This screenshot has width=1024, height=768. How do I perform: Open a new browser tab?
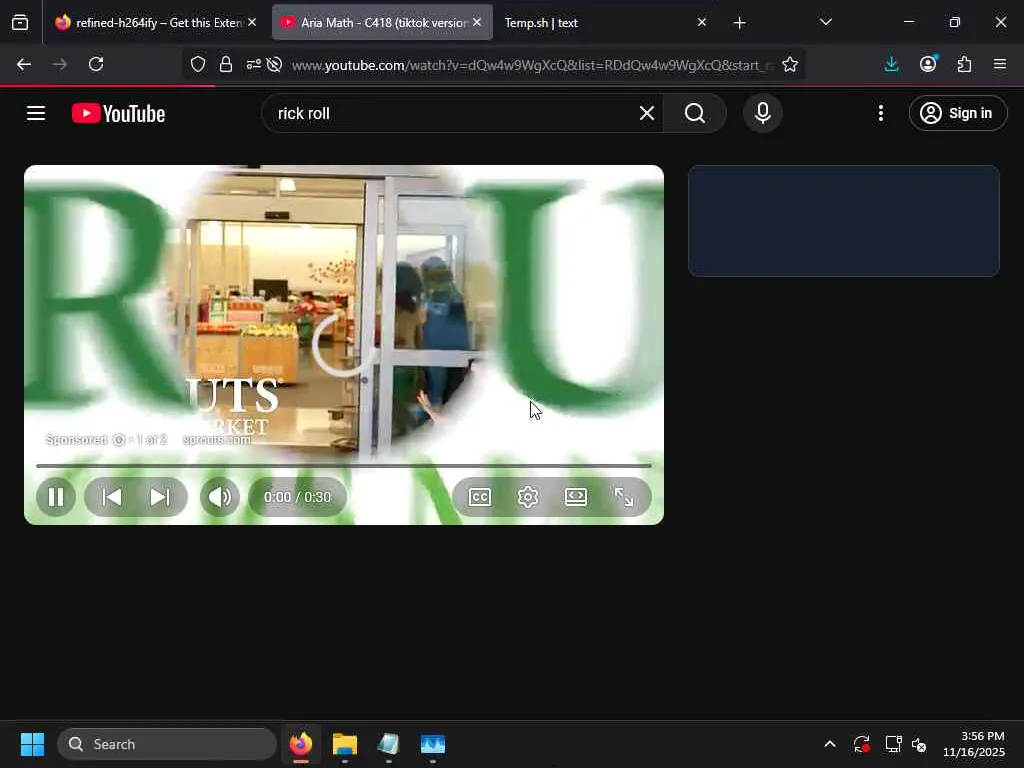point(739,23)
